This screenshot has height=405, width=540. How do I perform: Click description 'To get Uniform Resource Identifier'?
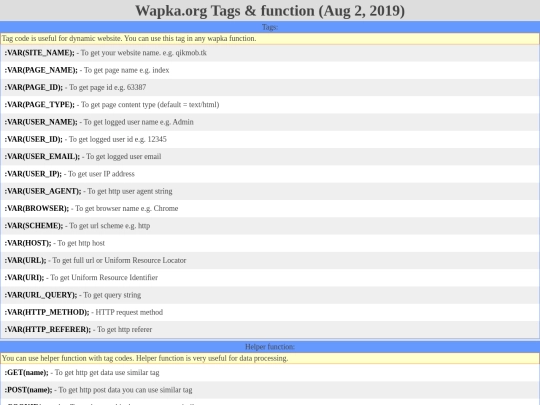104,278
